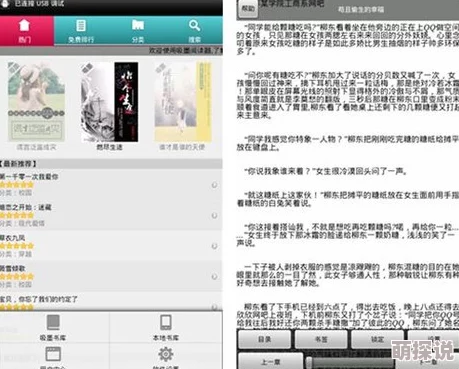Screen dimensions: 459x369
Task: Open the fourth recommended book, 分类 校园
Action: (111, 276)
